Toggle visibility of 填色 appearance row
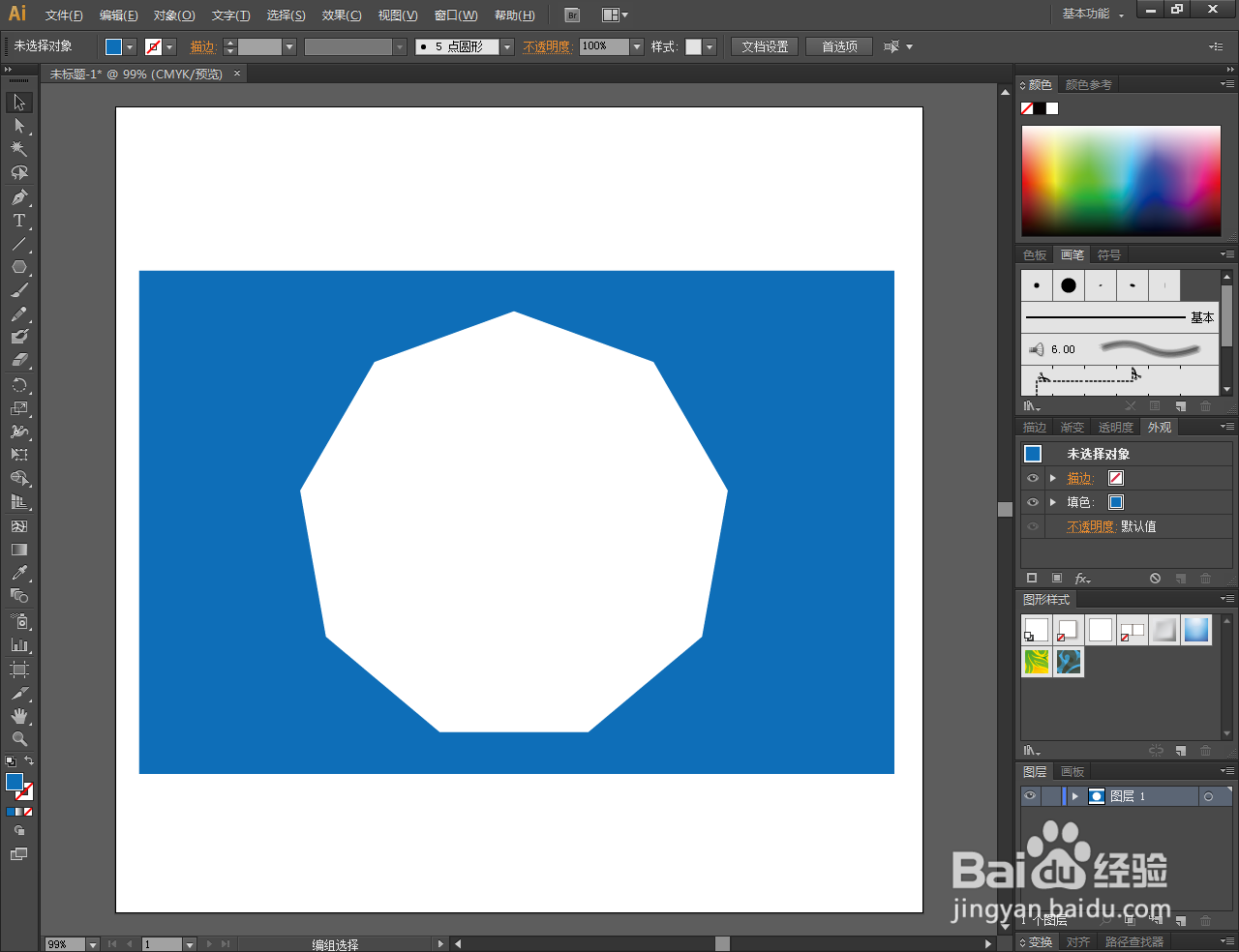The width and height of the screenshot is (1239, 952). click(x=1033, y=502)
